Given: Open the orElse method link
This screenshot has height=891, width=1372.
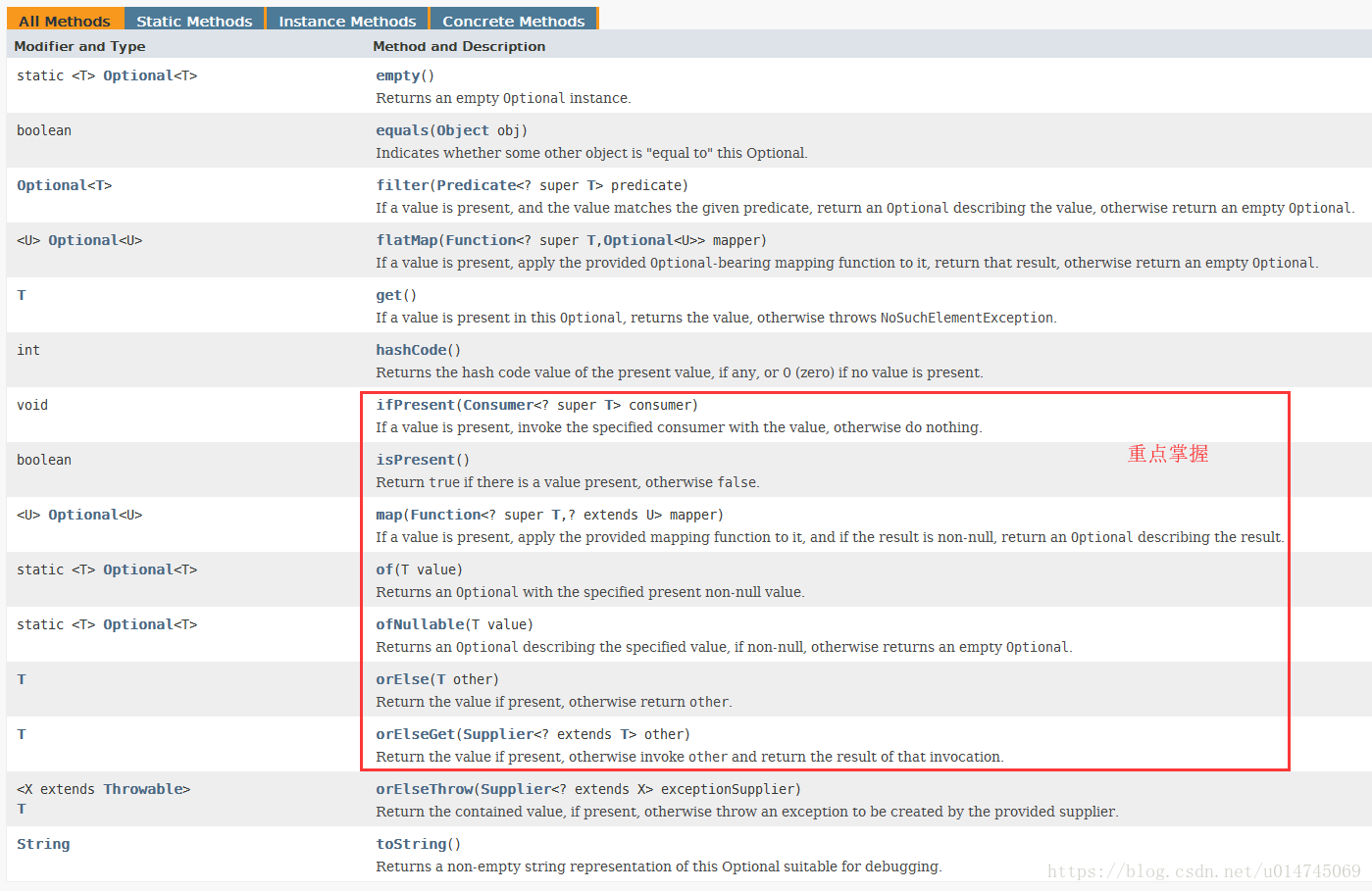Looking at the screenshot, I should 402,679.
